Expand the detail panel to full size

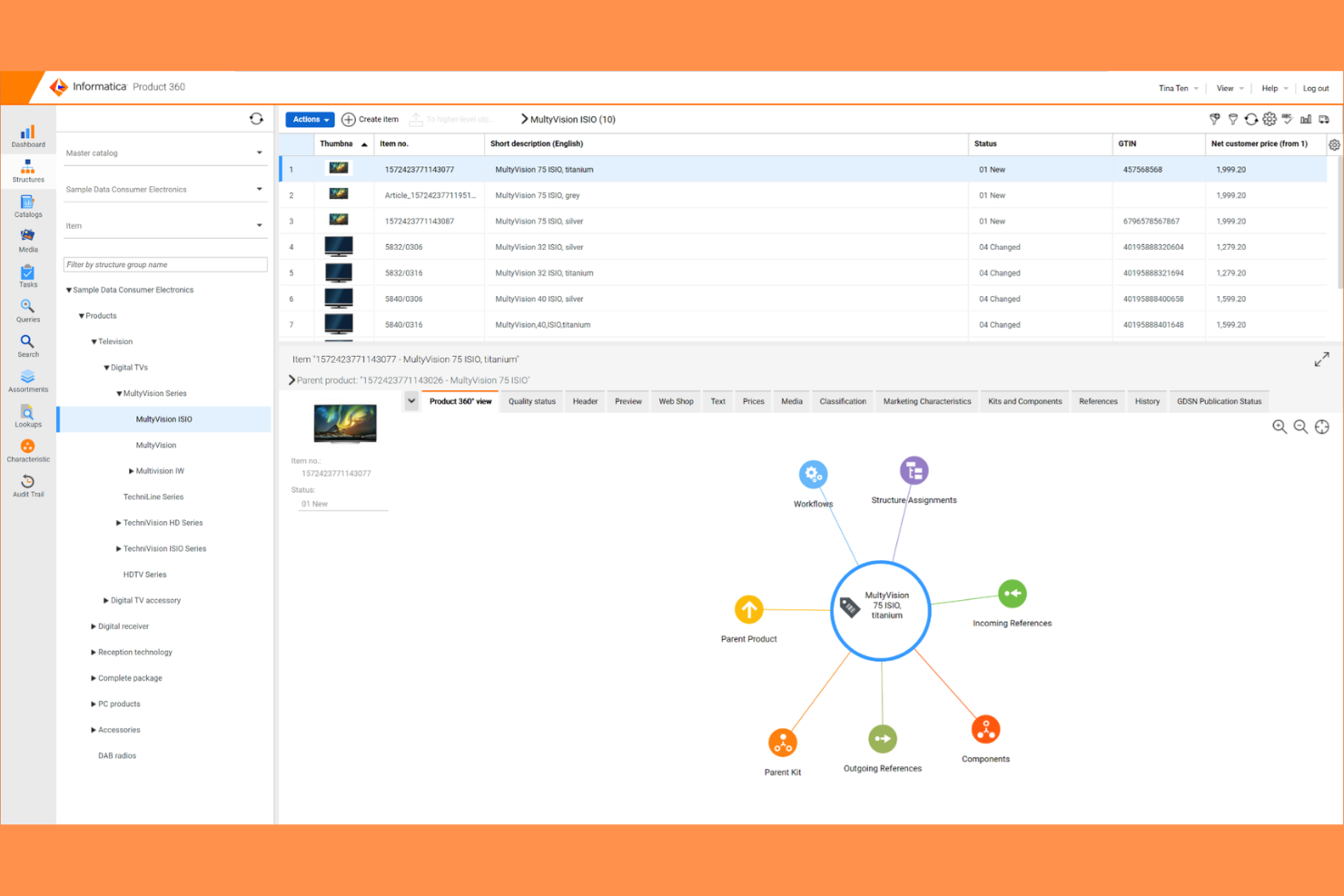click(x=1321, y=359)
